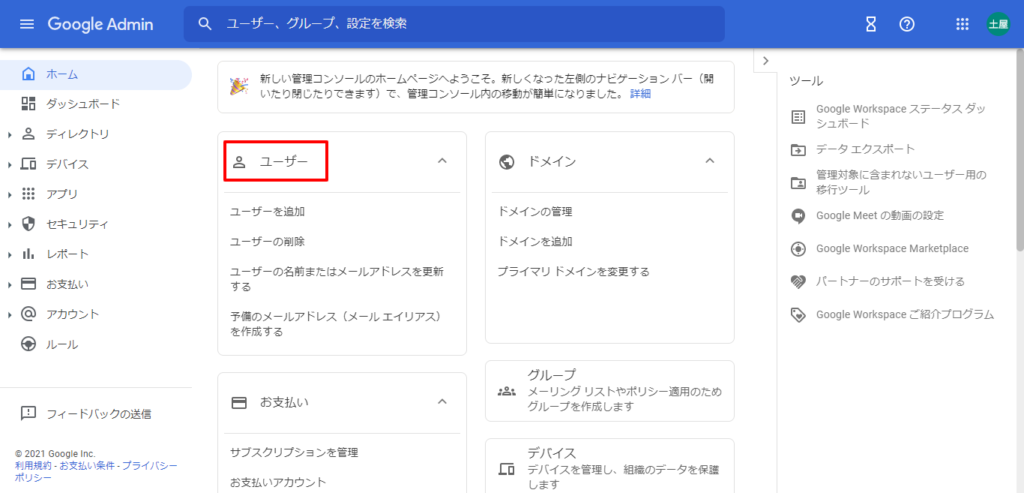Open the help question mark icon
Viewport: 1024px width, 493px height.
(x=907, y=24)
